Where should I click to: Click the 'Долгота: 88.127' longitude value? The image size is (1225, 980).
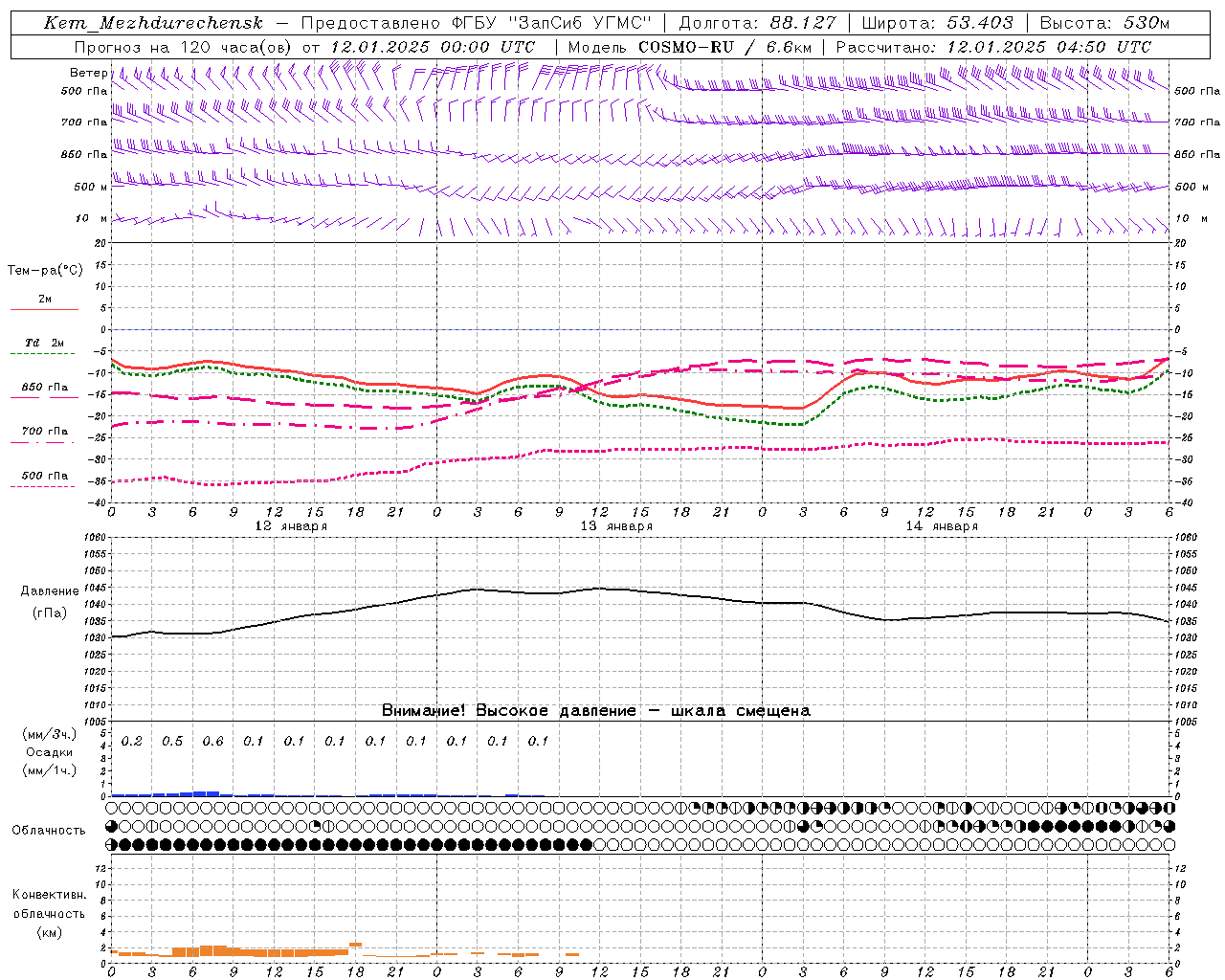pyautogui.click(x=757, y=23)
